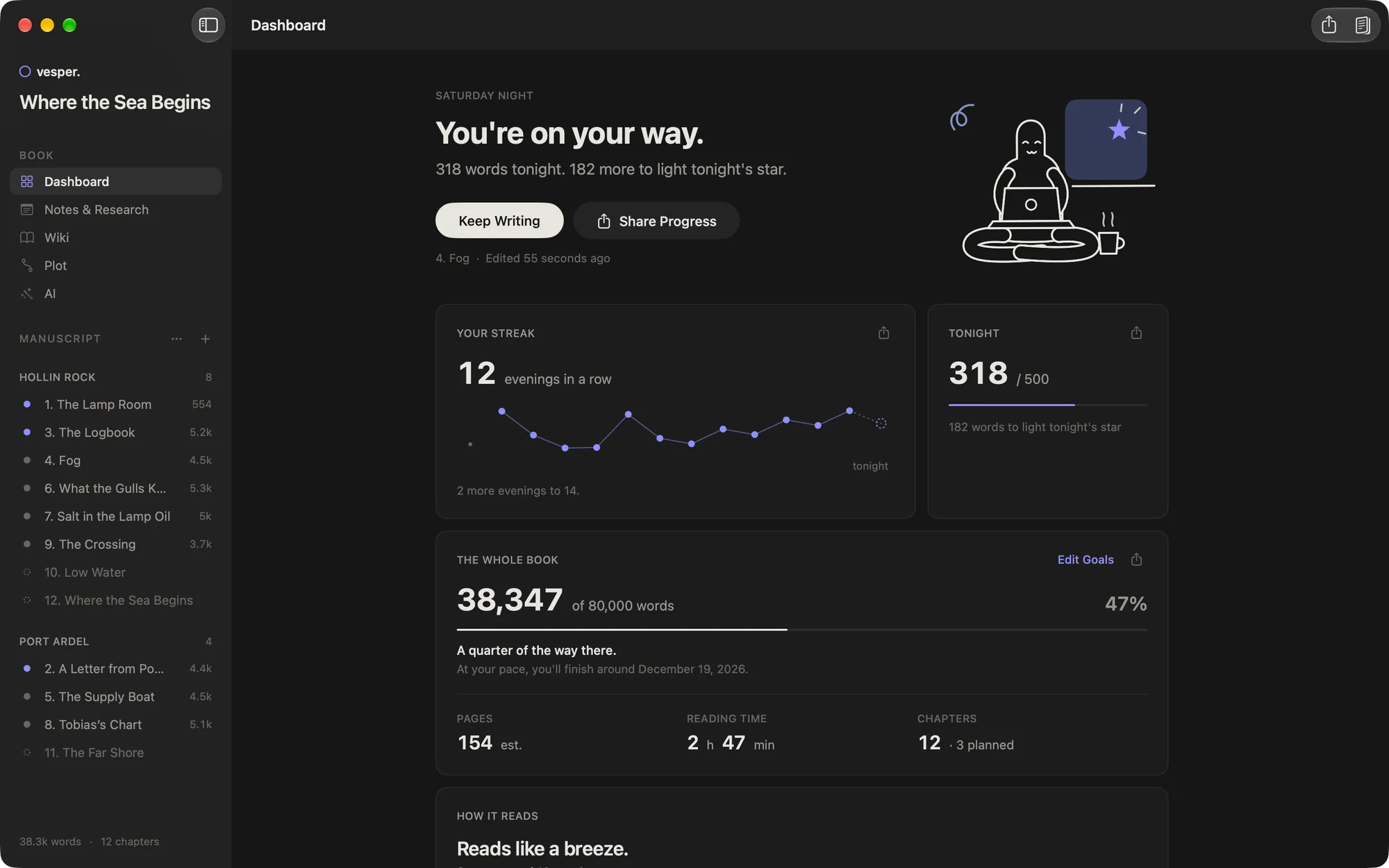Open the '4. Fog' last-edited link
Viewport: 1389px width, 868px height.
(452, 258)
